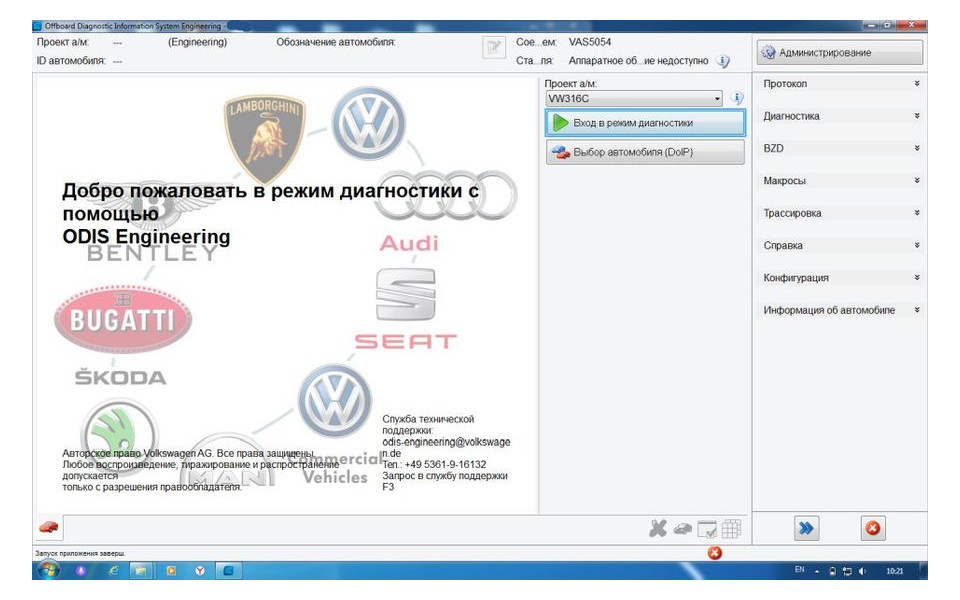Click VAS5054 connection value
Screen dimensions: 960x600
tap(590, 42)
